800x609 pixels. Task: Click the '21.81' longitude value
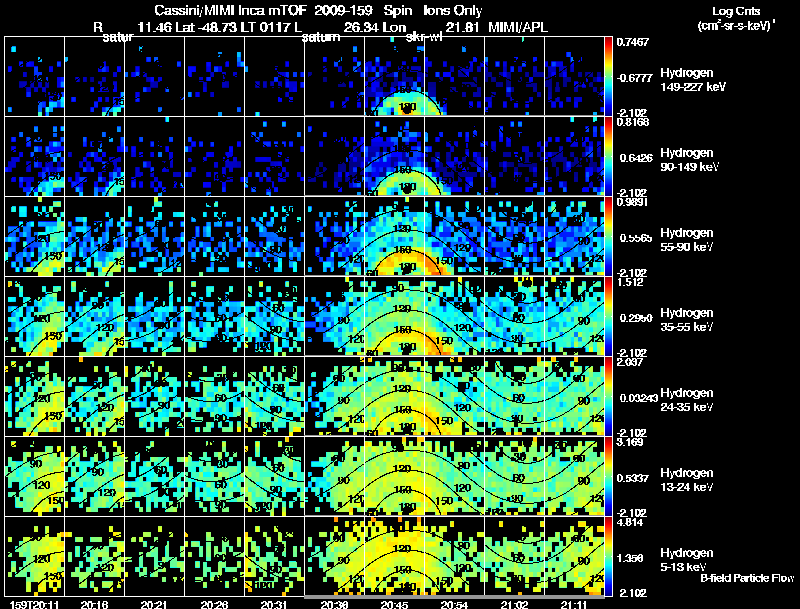tap(462, 27)
